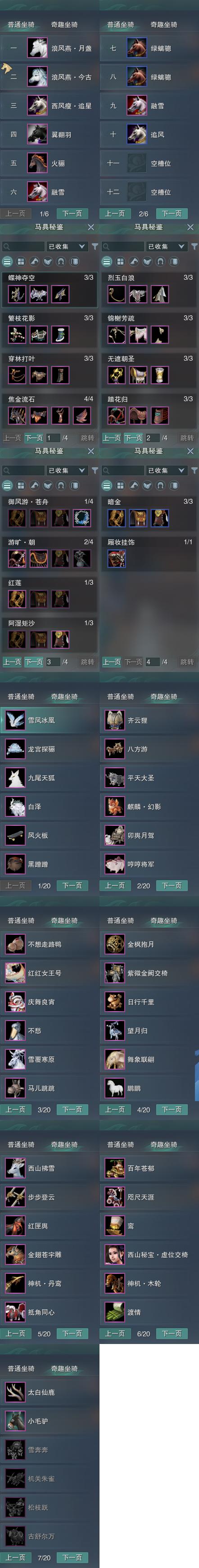Expand the 已收集 dropdown above 暗金 set
This screenshot has height=1568, width=199.
click(x=167, y=470)
